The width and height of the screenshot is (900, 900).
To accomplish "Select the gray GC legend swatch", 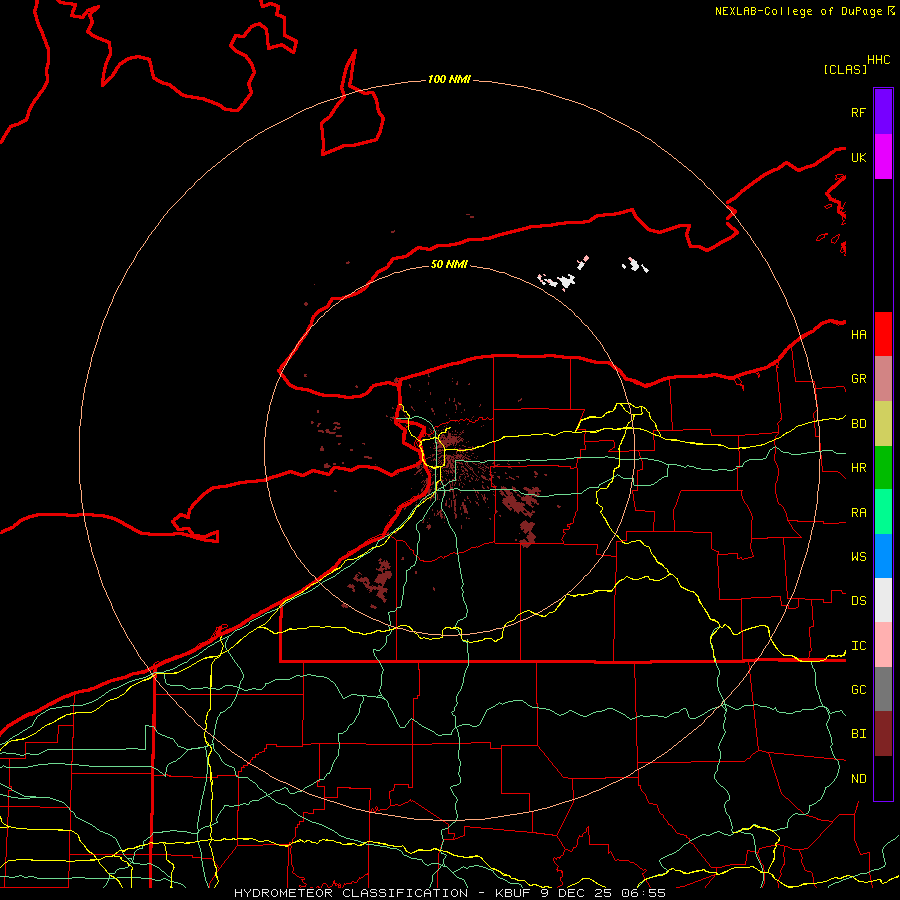I will (883, 689).
